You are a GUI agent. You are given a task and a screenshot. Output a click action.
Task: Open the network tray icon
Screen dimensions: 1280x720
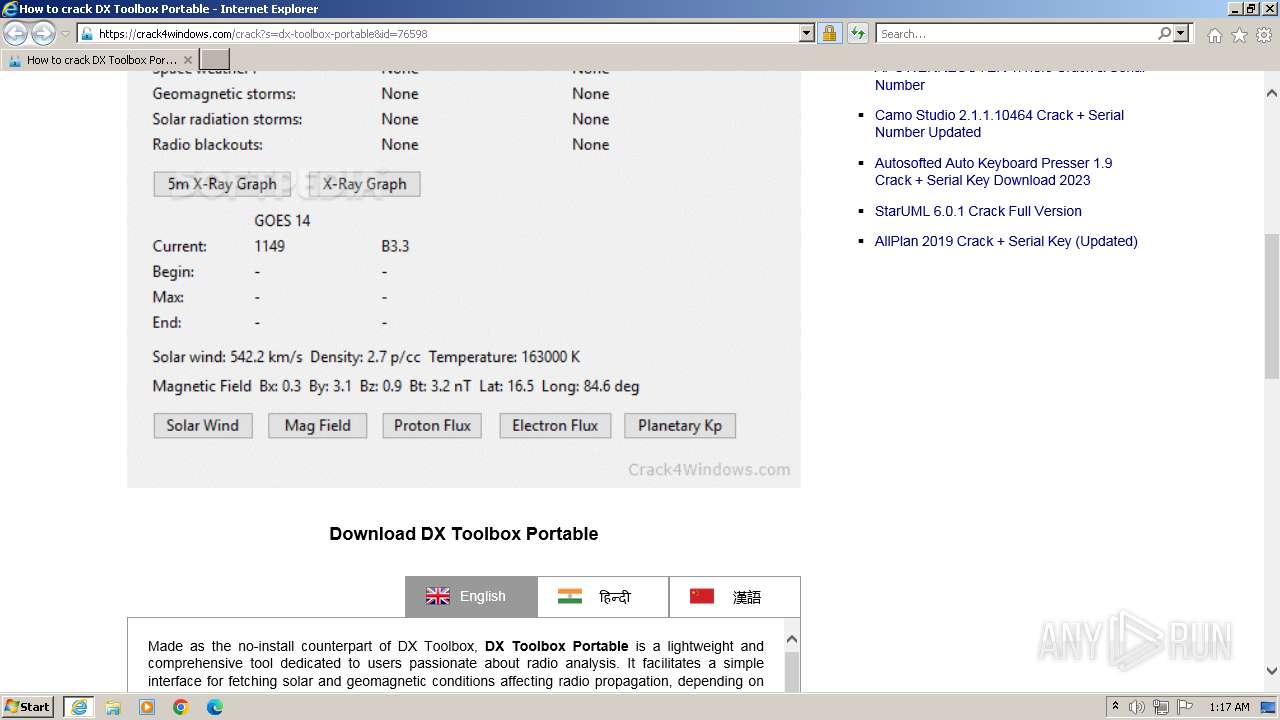point(1161,707)
